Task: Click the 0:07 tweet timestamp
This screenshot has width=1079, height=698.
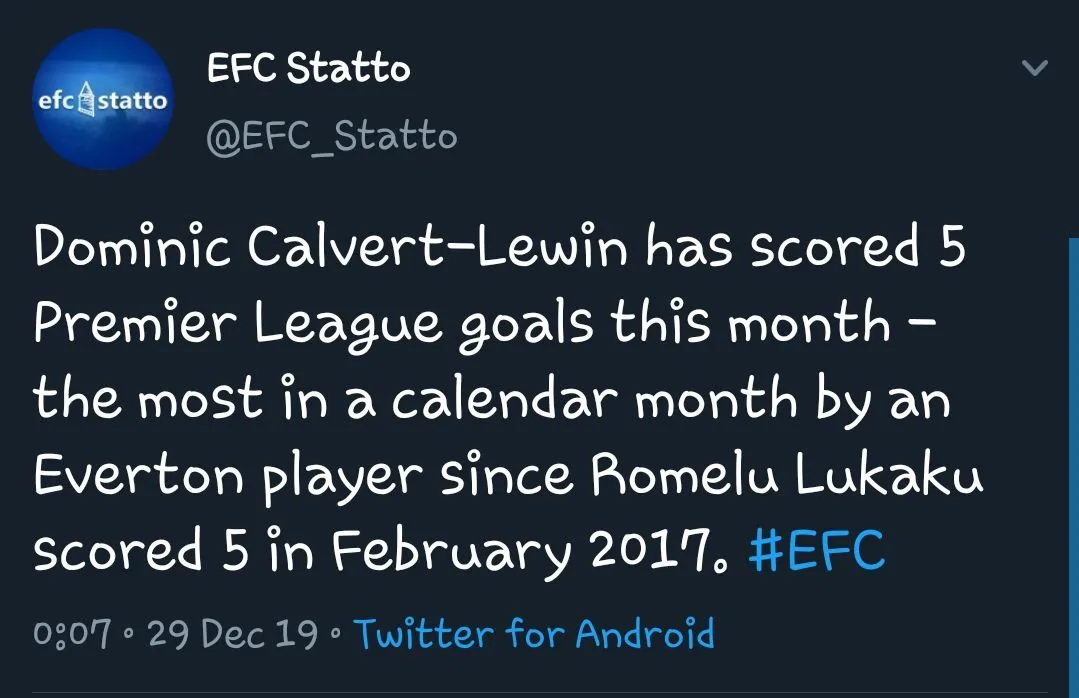Action: tap(71, 634)
